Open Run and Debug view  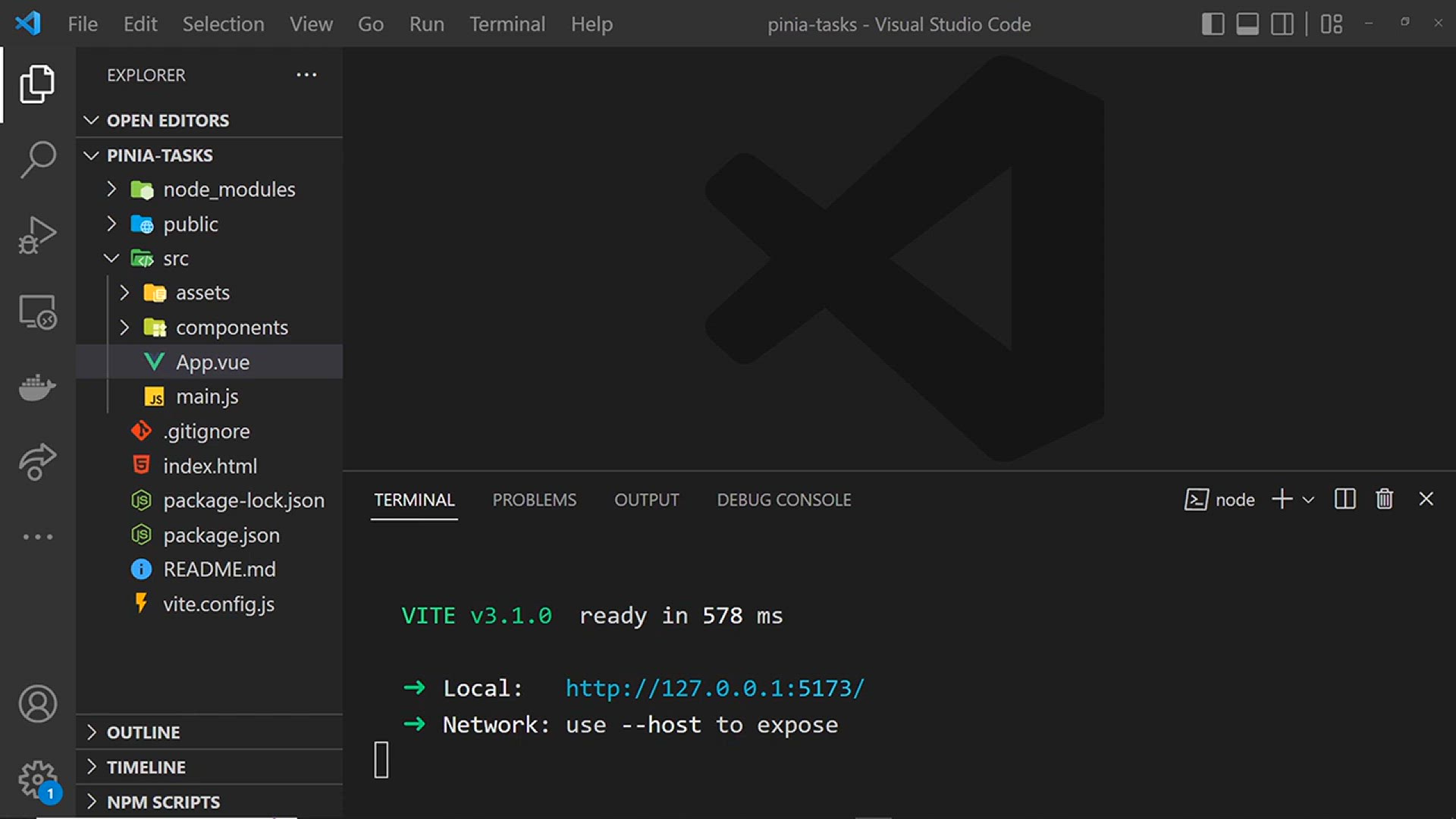(37, 235)
